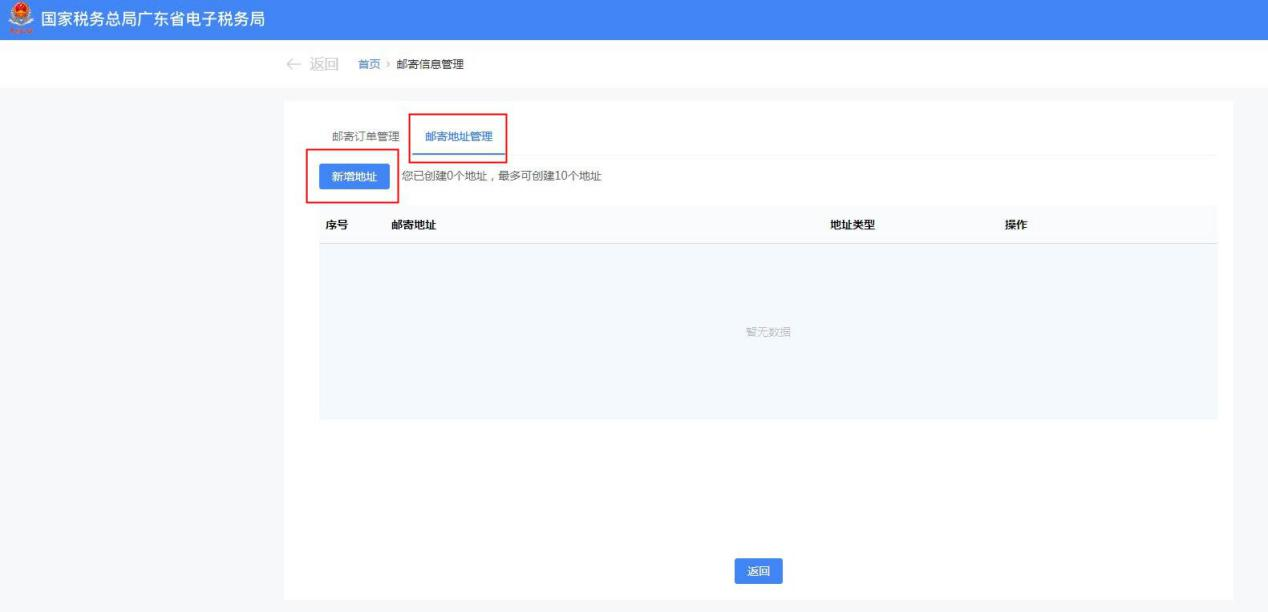Click the 暂无数据 empty table placeholder
Viewport: 1268px width, 612px height.
[767, 332]
